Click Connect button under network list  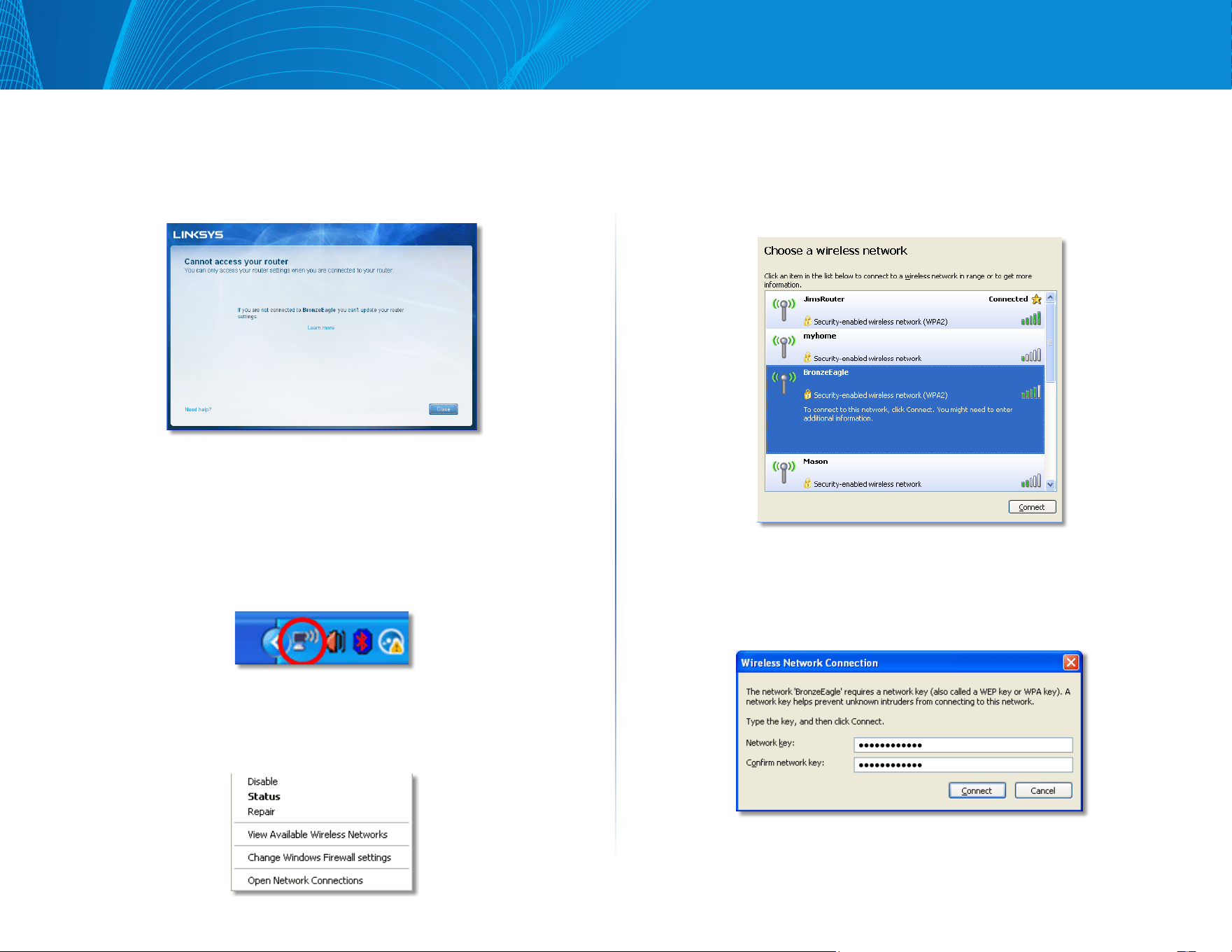(1032, 507)
